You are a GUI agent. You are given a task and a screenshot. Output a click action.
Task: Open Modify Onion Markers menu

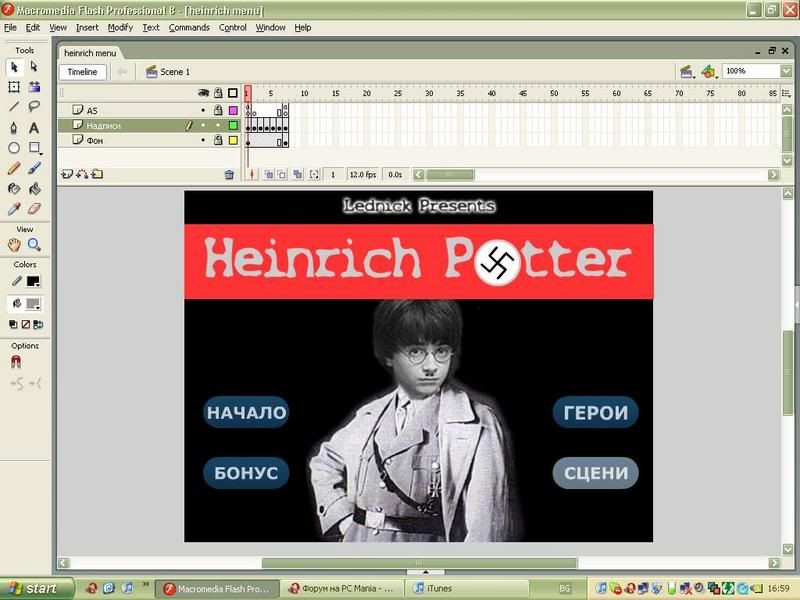tap(314, 174)
